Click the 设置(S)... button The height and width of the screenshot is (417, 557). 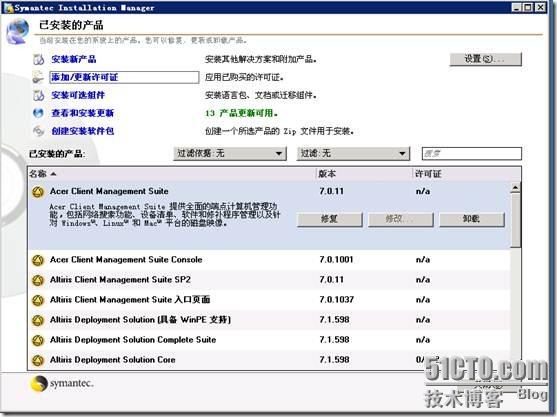click(x=486, y=59)
